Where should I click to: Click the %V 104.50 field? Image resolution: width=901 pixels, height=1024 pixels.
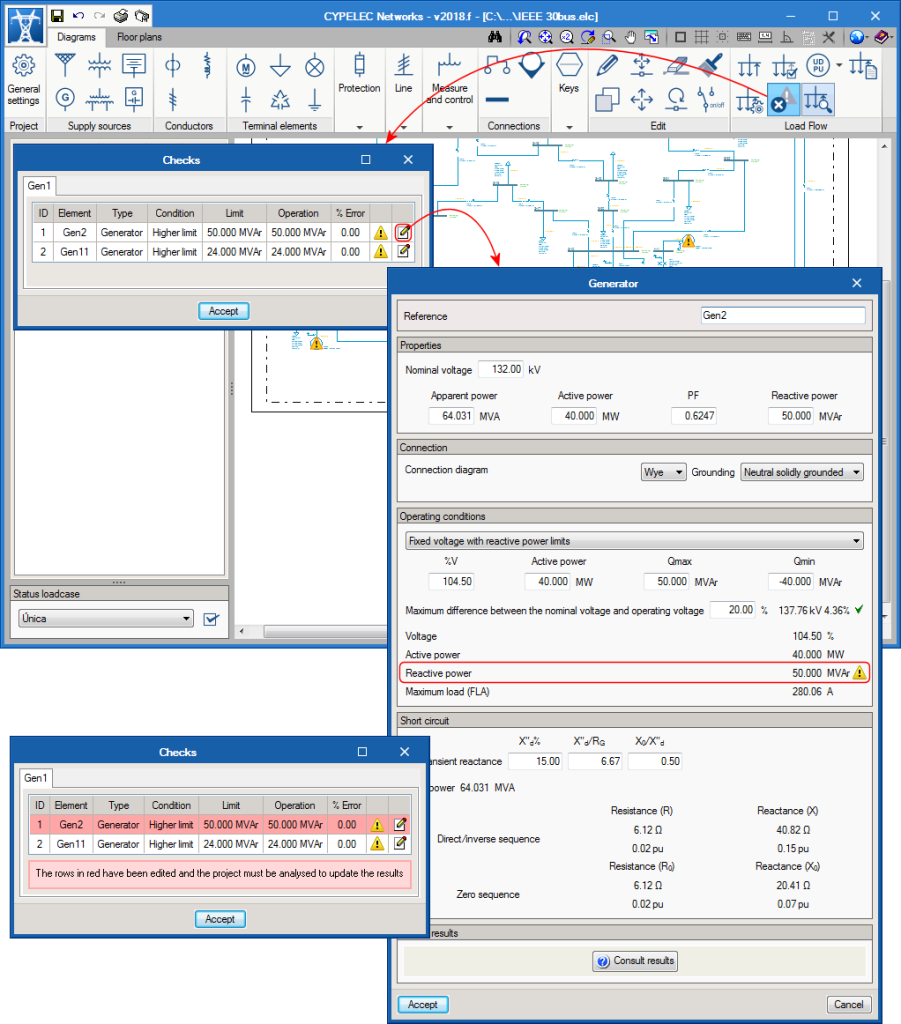451,581
